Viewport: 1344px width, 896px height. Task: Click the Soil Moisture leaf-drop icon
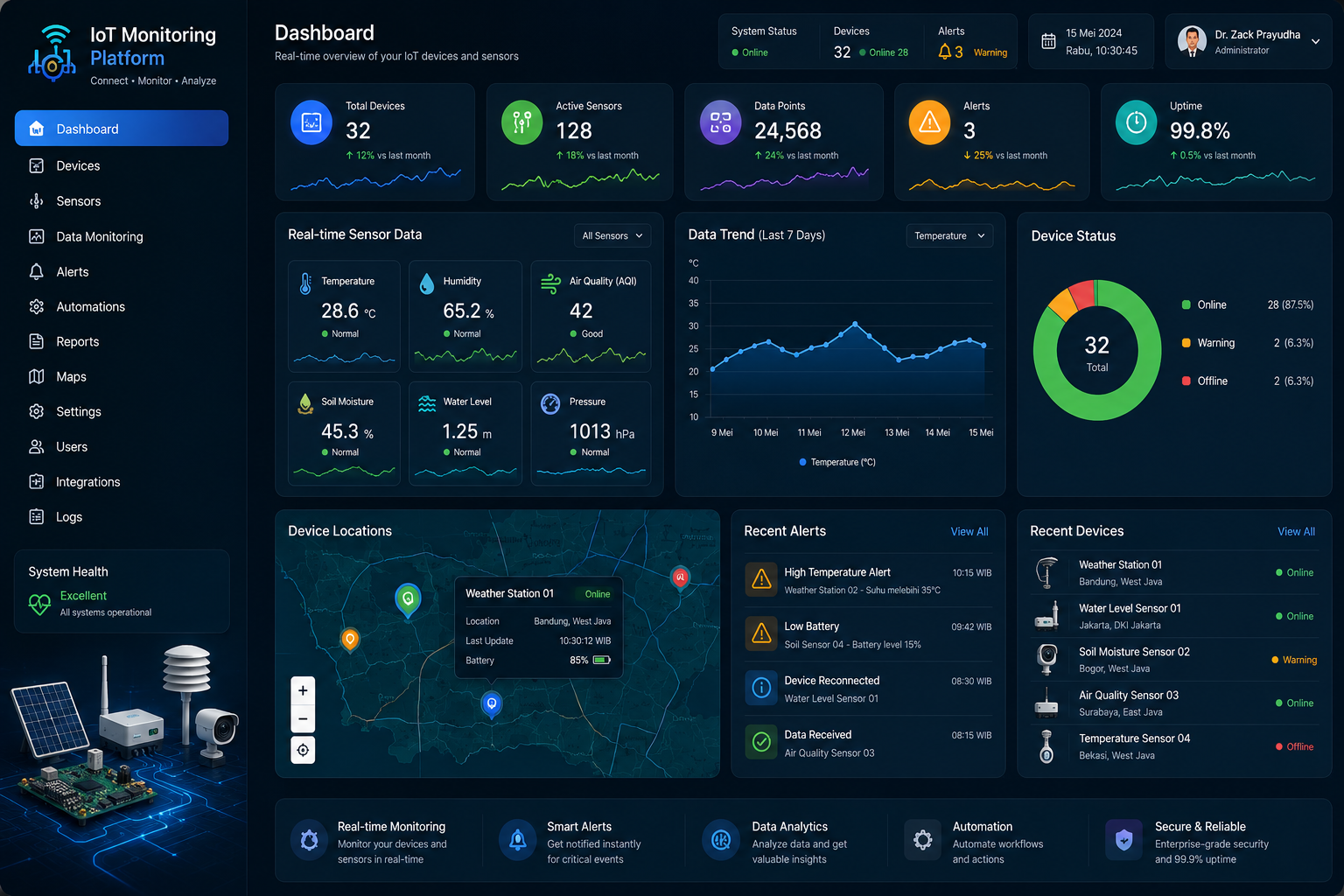click(x=305, y=403)
